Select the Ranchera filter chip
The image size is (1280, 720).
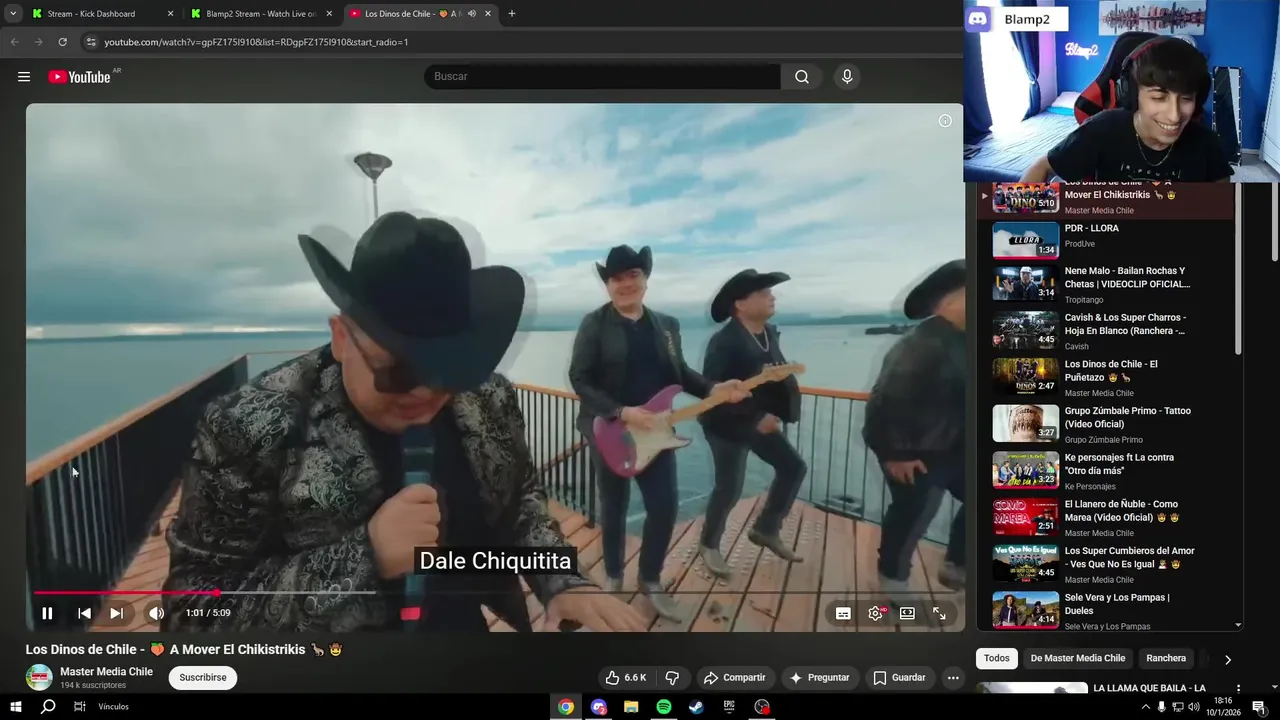point(1166,658)
